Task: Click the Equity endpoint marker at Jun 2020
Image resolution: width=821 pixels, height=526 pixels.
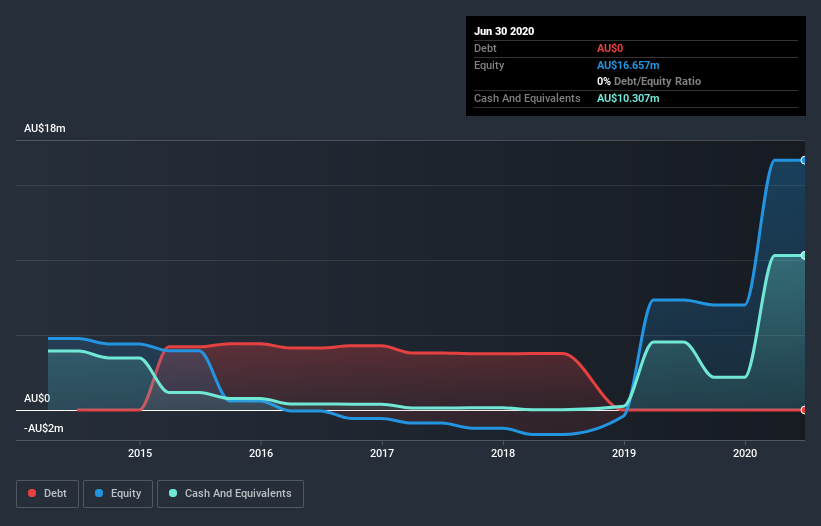Action: (804, 160)
